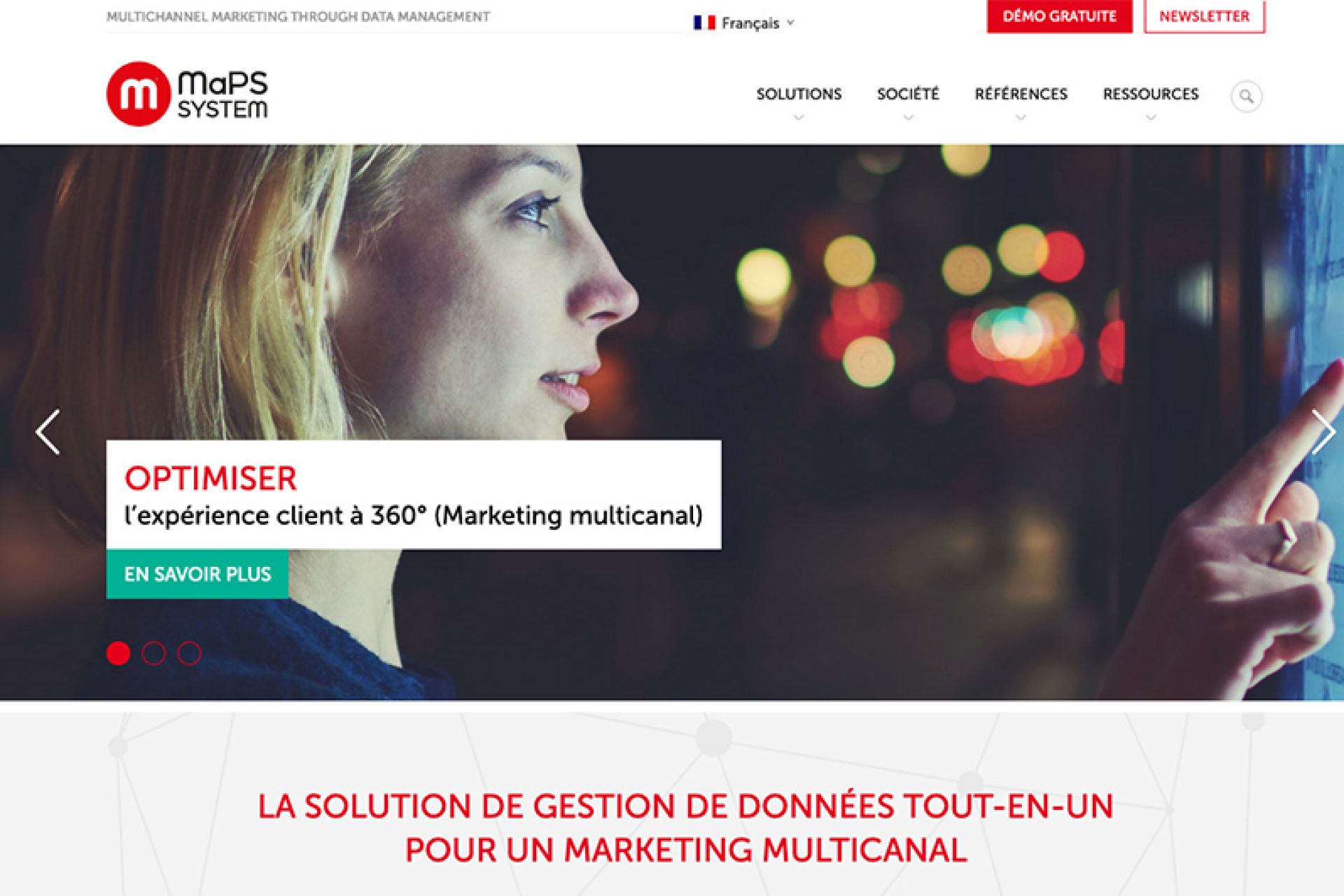The image size is (1344, 896).
Task: Select the first filled carousel dot
Action: (118, 653)
